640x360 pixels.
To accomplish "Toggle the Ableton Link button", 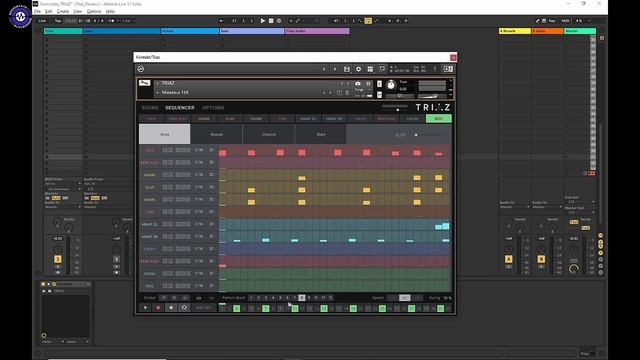I will 42,20.
